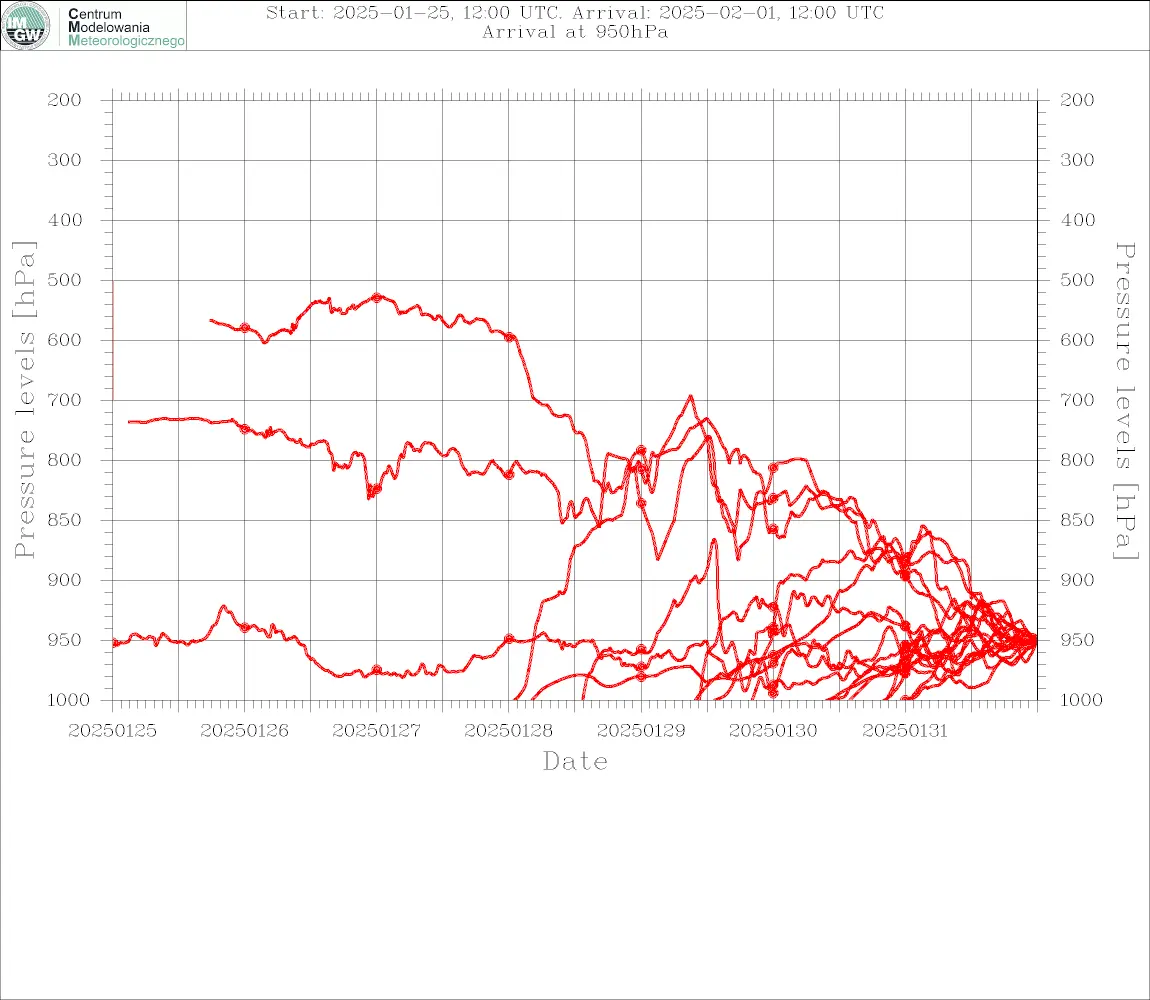
Task: Click the left y-axis 1000 label
Action: 69,700
